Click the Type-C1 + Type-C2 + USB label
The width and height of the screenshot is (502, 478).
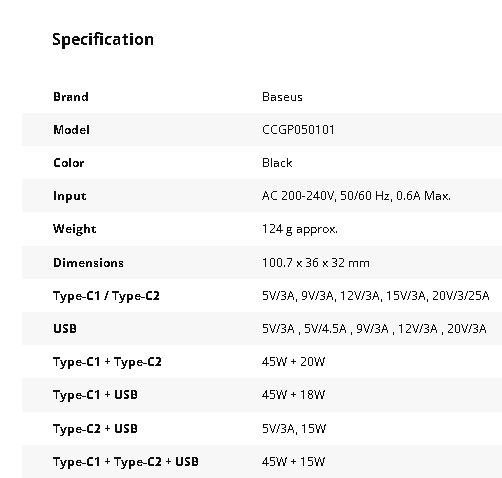pyautogui.click(x=126, y=462)
